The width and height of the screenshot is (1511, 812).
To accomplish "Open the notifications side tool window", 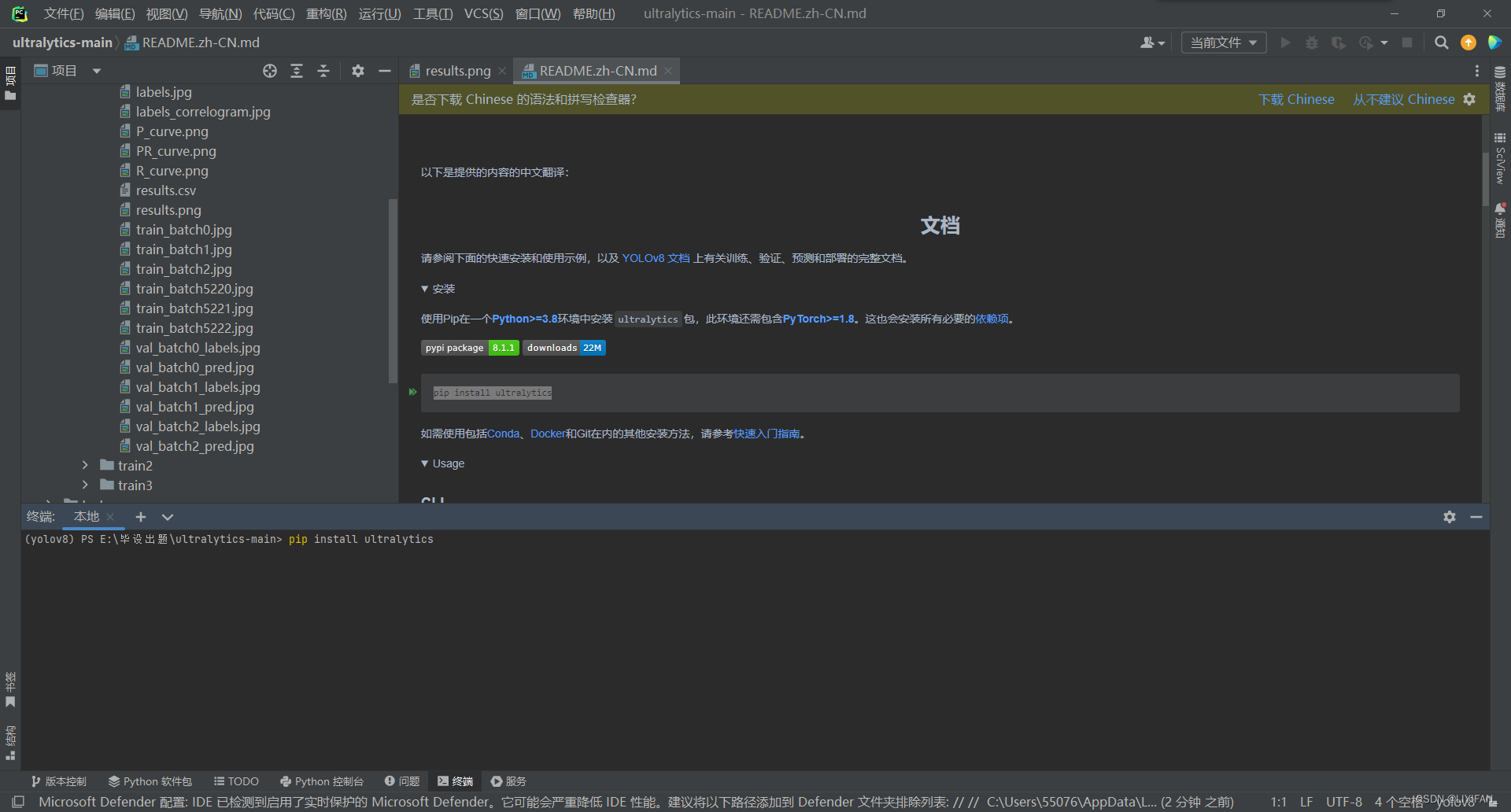I will point(1500,220).
